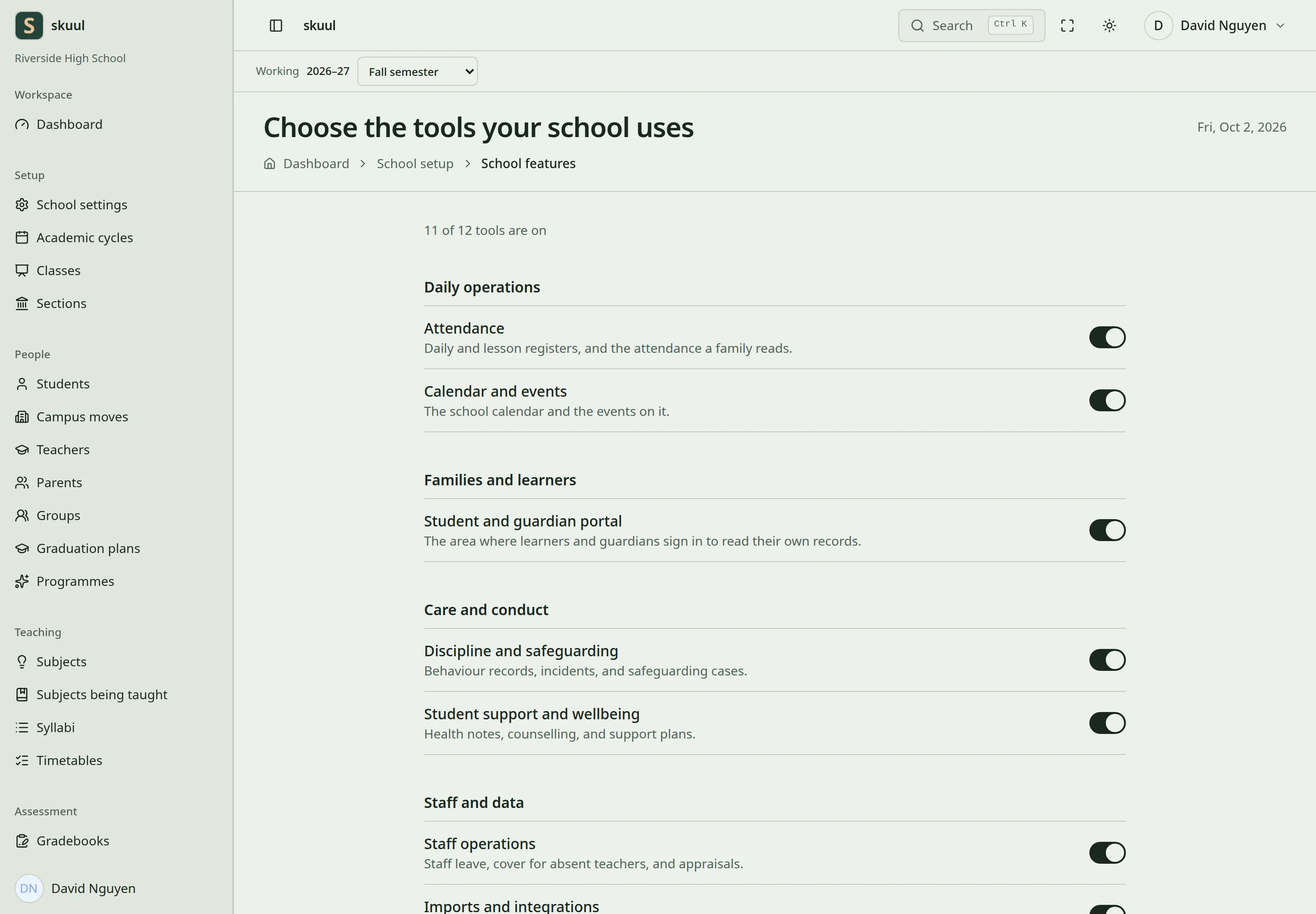Follow the Dashboard breadcrumb link
1316x914 pixels.
click(316, 164)
